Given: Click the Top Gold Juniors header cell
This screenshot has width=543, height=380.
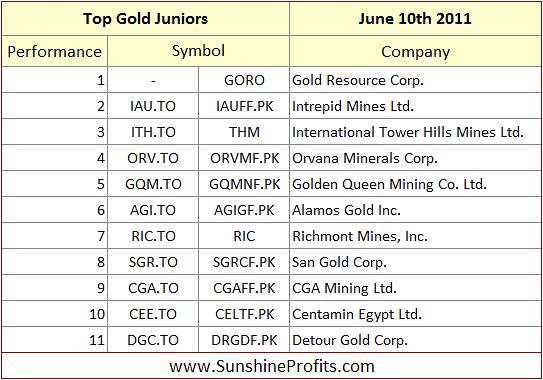Looking at the screenshot, I should [x=145, y=19].
